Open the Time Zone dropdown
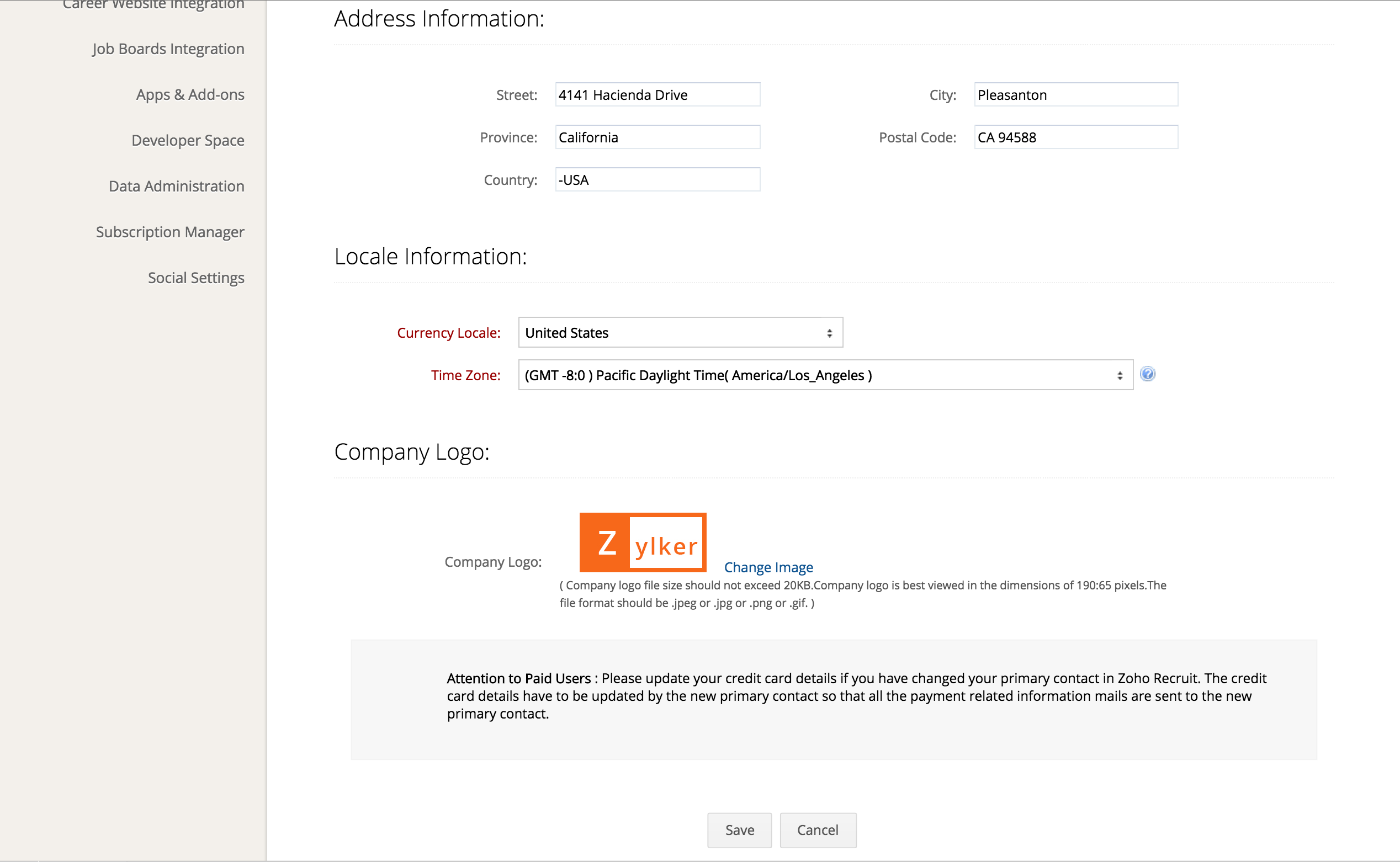1400x862 pixels. pos(825,375)
